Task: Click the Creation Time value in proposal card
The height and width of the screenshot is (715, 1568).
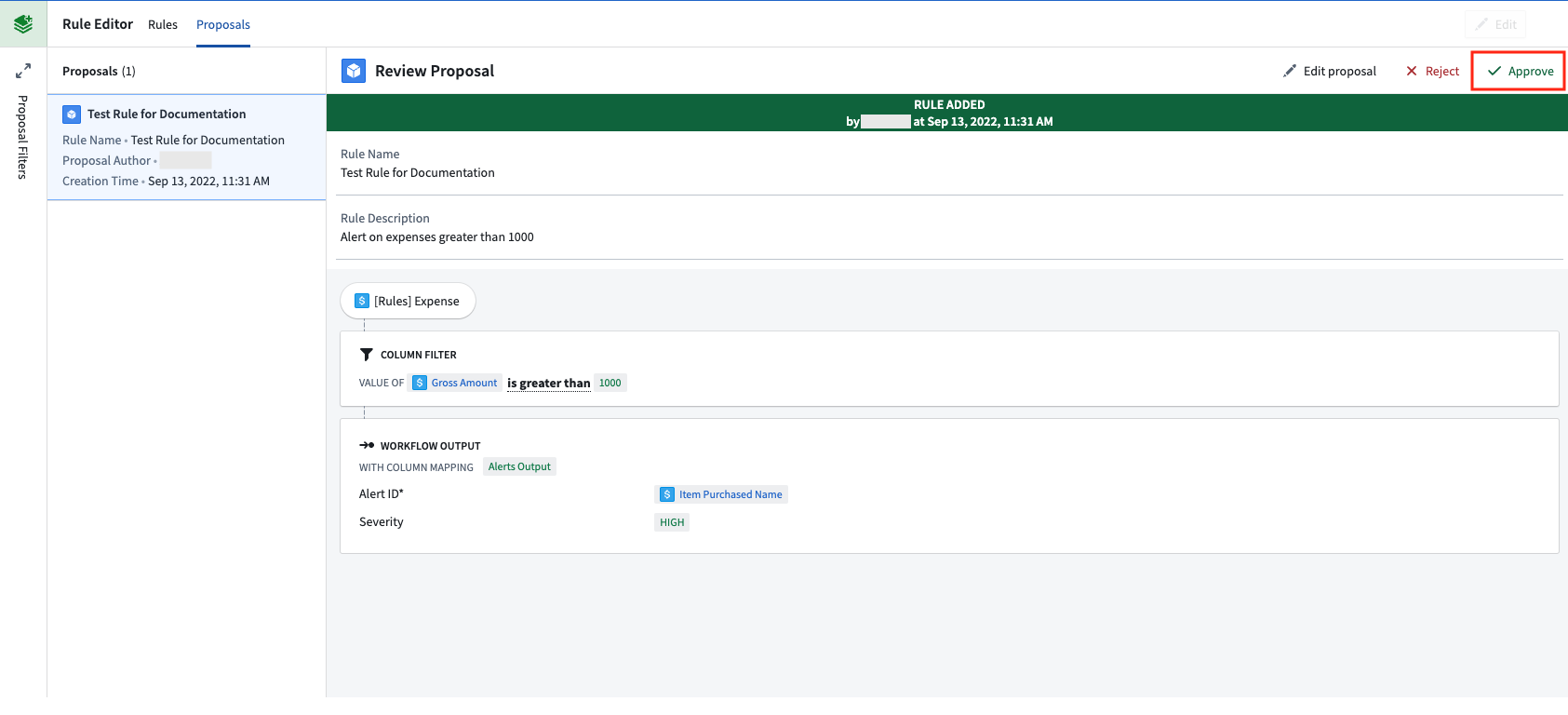Action: [208, 182]
